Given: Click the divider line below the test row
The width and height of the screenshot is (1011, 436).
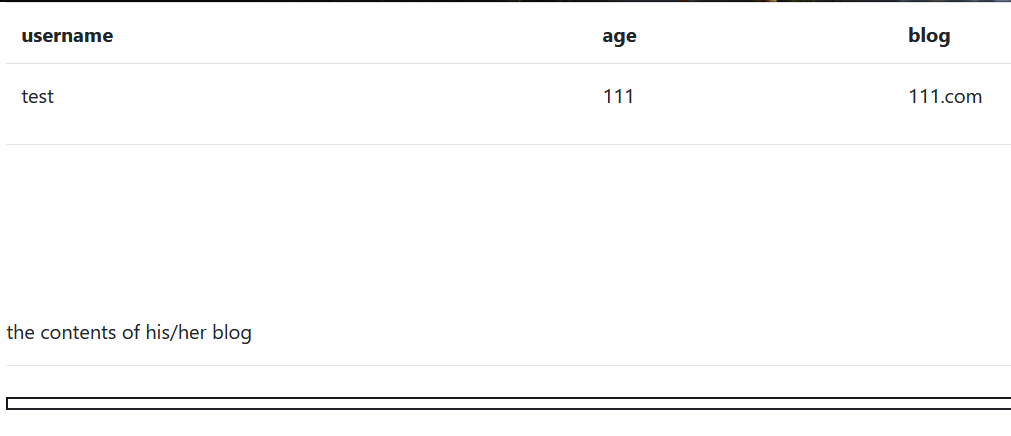Looking at the screenshot, I should [509, 144].
